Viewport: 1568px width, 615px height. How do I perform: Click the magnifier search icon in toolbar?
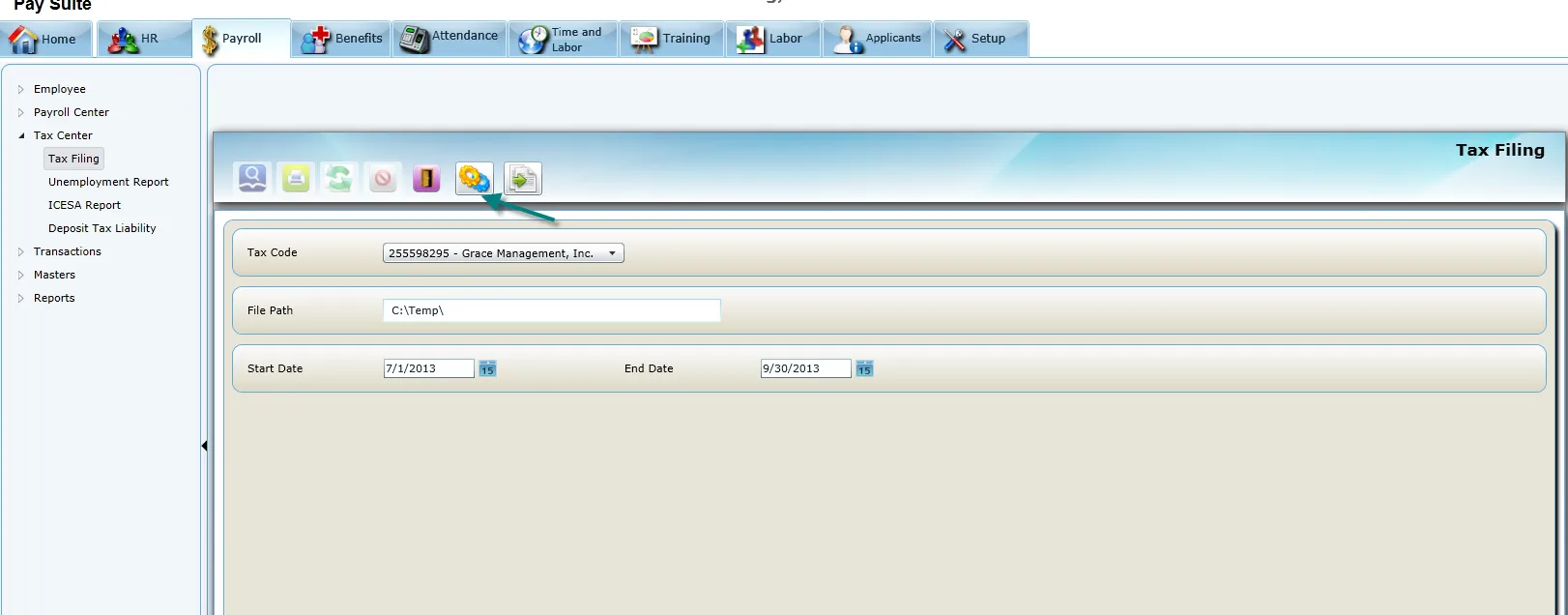click(252, 178)
